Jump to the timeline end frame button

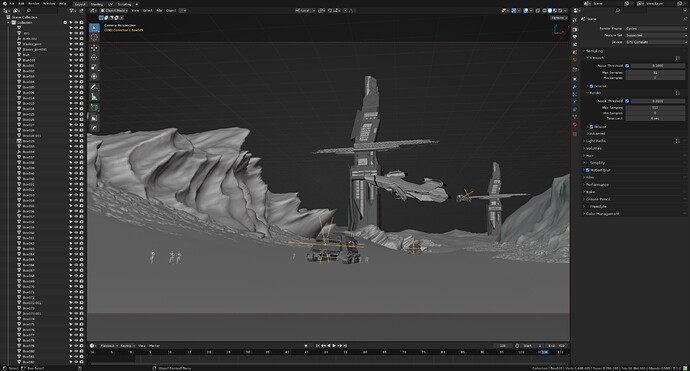pyautogui.click(x=345, y=346)
